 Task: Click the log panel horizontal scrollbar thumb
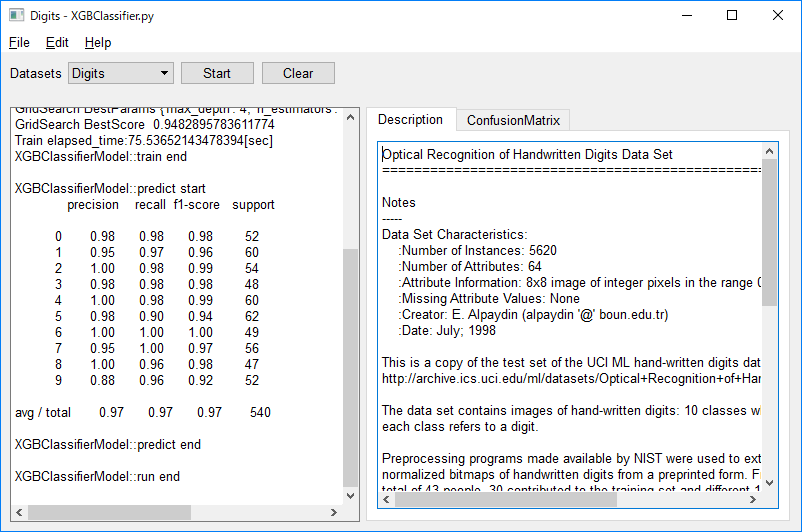[109, 512]
